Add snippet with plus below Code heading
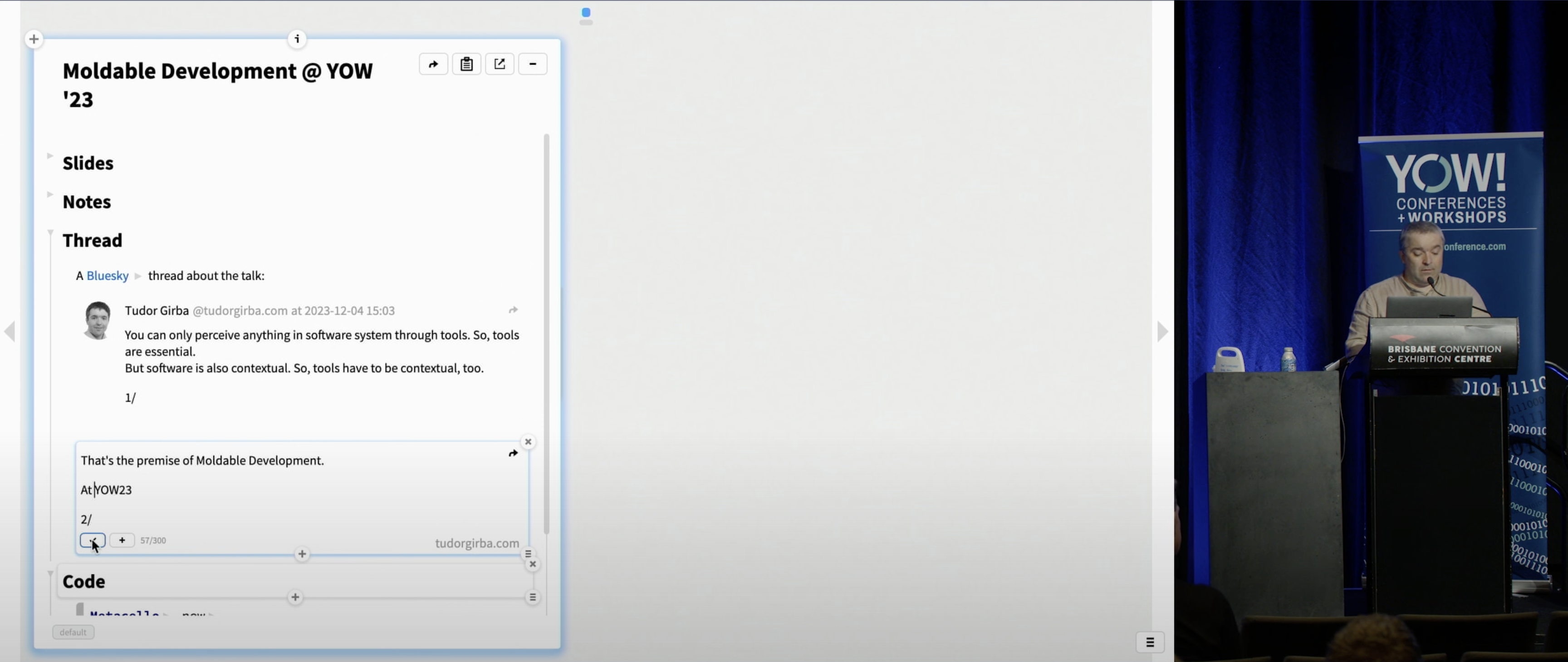This screenshot has height=662, width=1568. pyautogui.click(x=295, y=598)
